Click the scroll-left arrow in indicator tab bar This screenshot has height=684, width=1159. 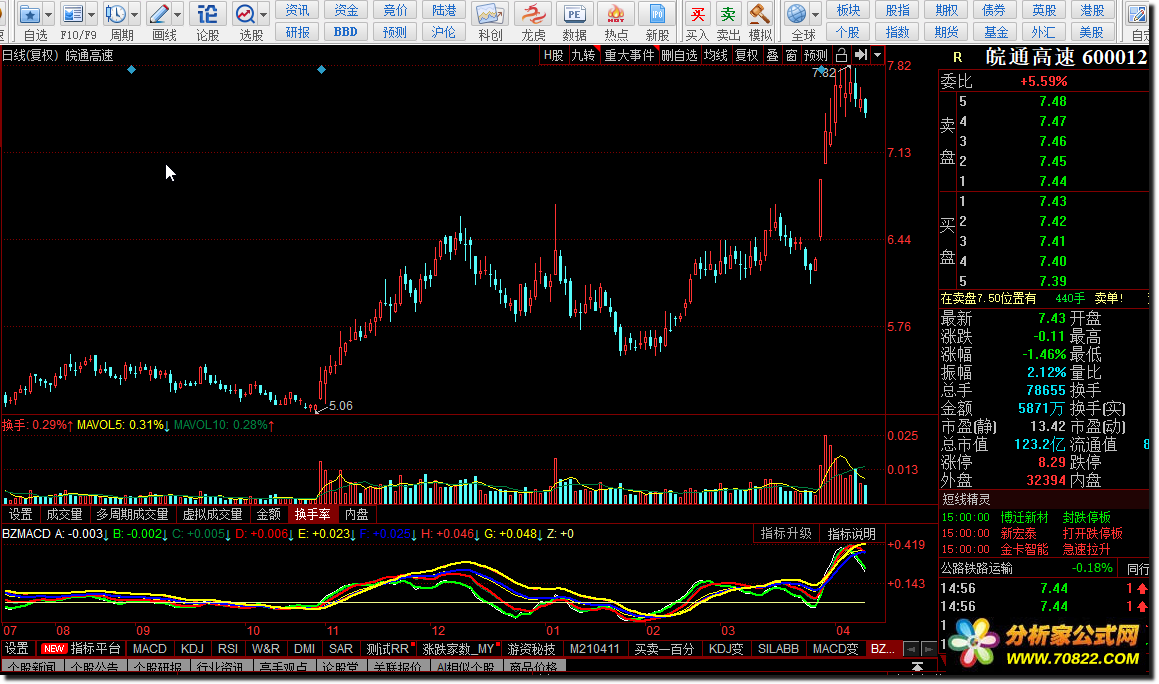[x=911, y=649]
